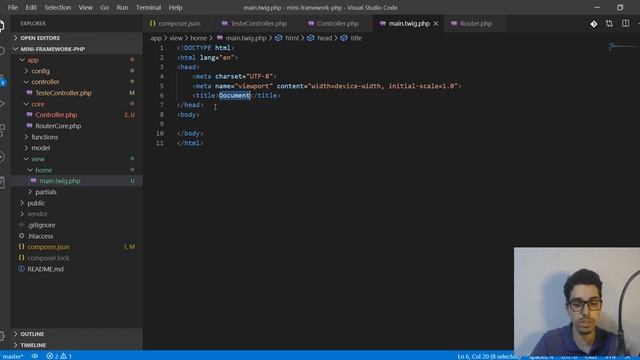Open the Terminal menu

pos(148,7)
